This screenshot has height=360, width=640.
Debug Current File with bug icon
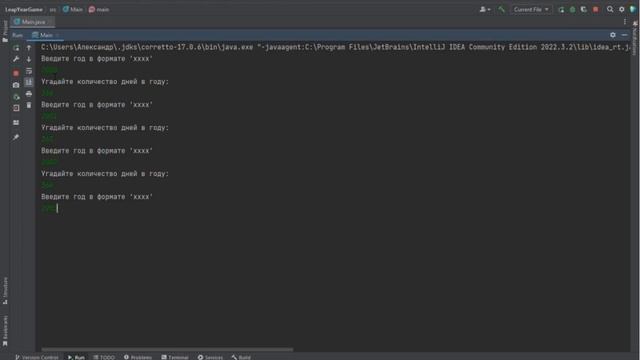click(x=572, y=9)
